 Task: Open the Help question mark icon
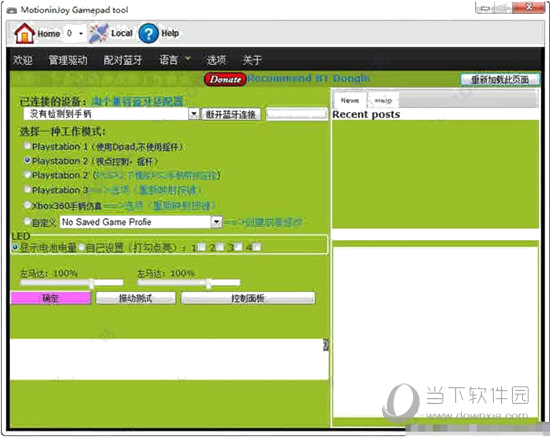(148, 34)
